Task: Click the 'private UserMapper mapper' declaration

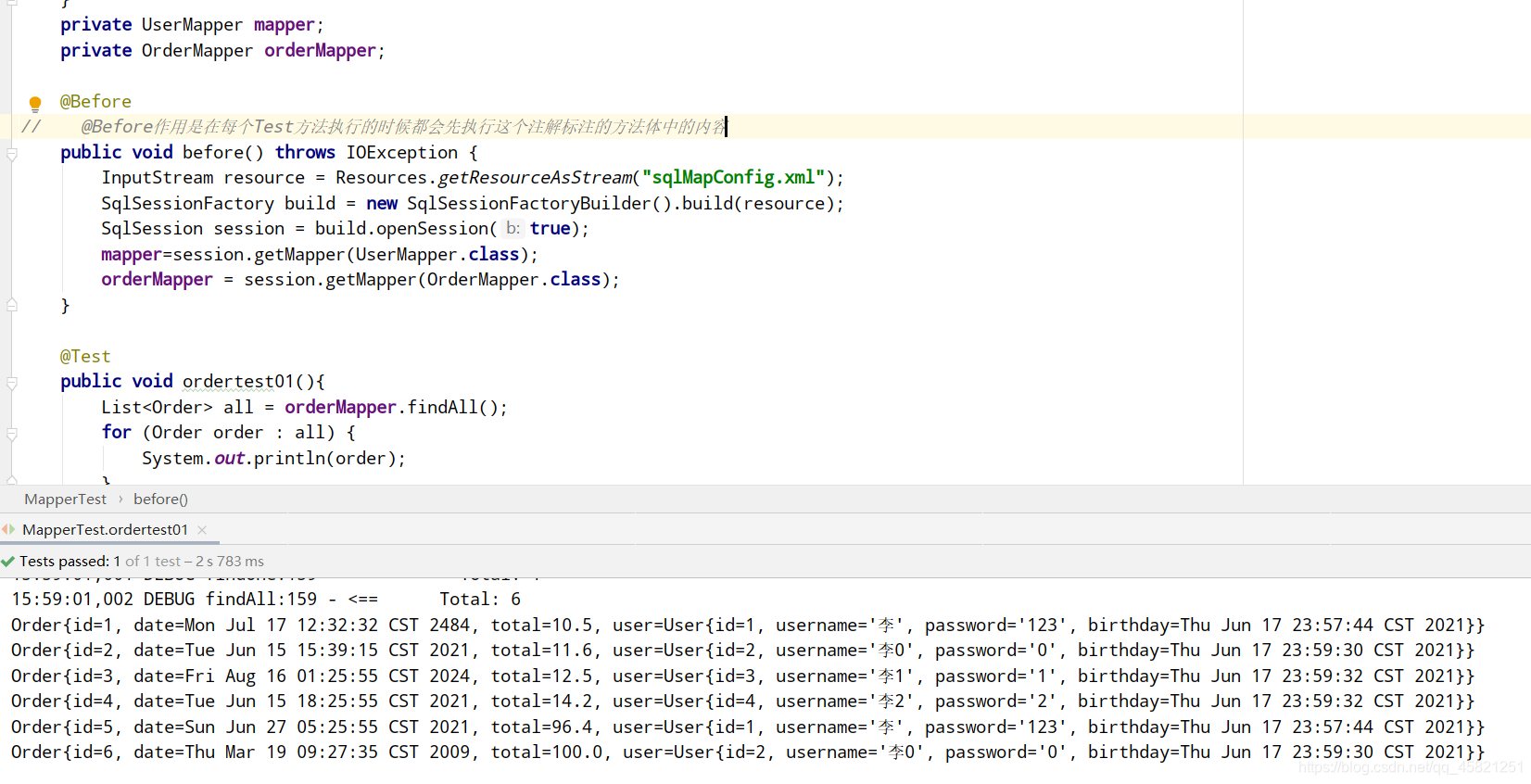Action: [x=193, y=25]
